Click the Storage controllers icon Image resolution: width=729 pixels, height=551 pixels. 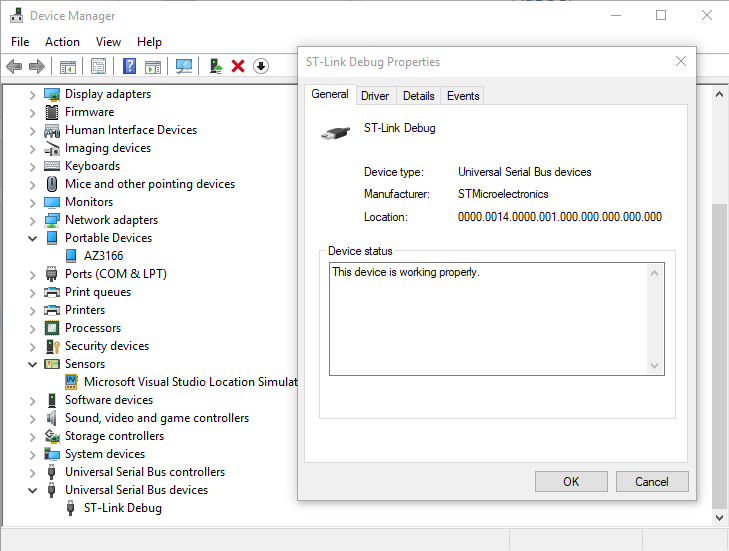[x=52, y=436]
